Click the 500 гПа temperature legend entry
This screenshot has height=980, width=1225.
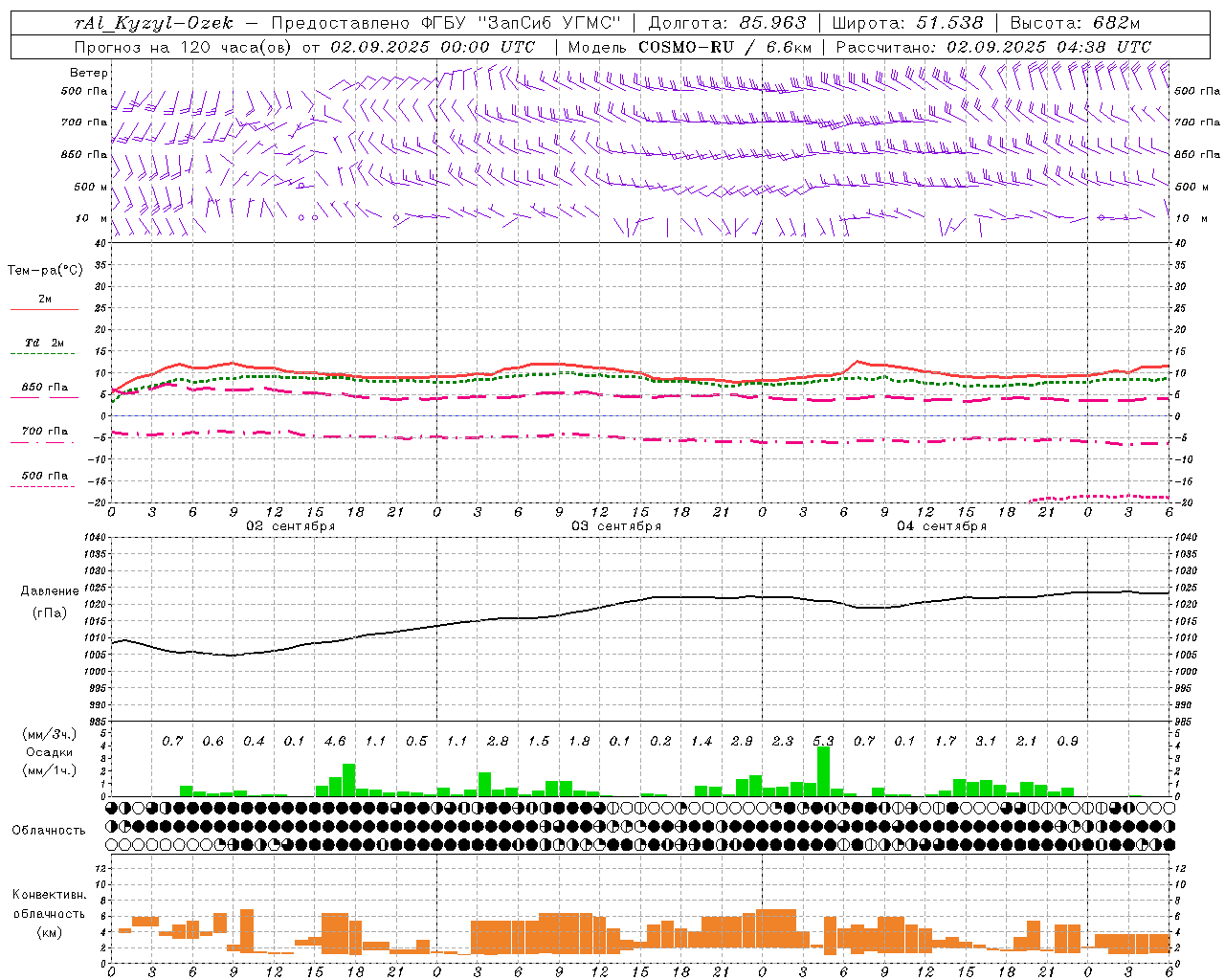(x=45, y=476)
